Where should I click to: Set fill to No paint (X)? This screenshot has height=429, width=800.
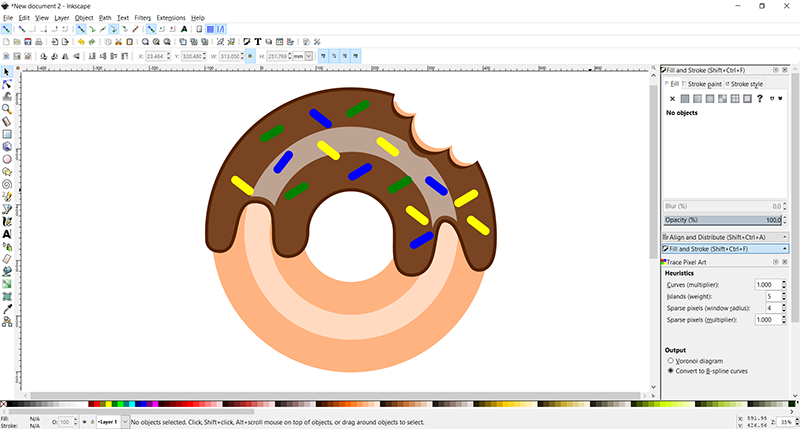(672, 98)
